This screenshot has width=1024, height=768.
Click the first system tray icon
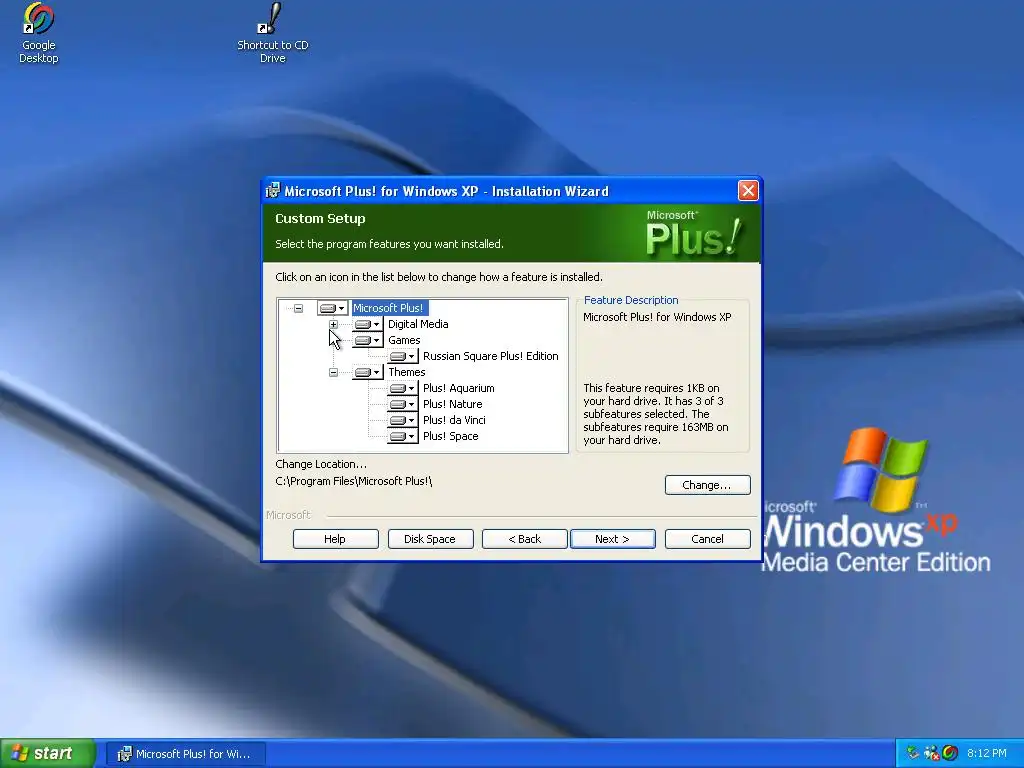click(x=913, y=753)
